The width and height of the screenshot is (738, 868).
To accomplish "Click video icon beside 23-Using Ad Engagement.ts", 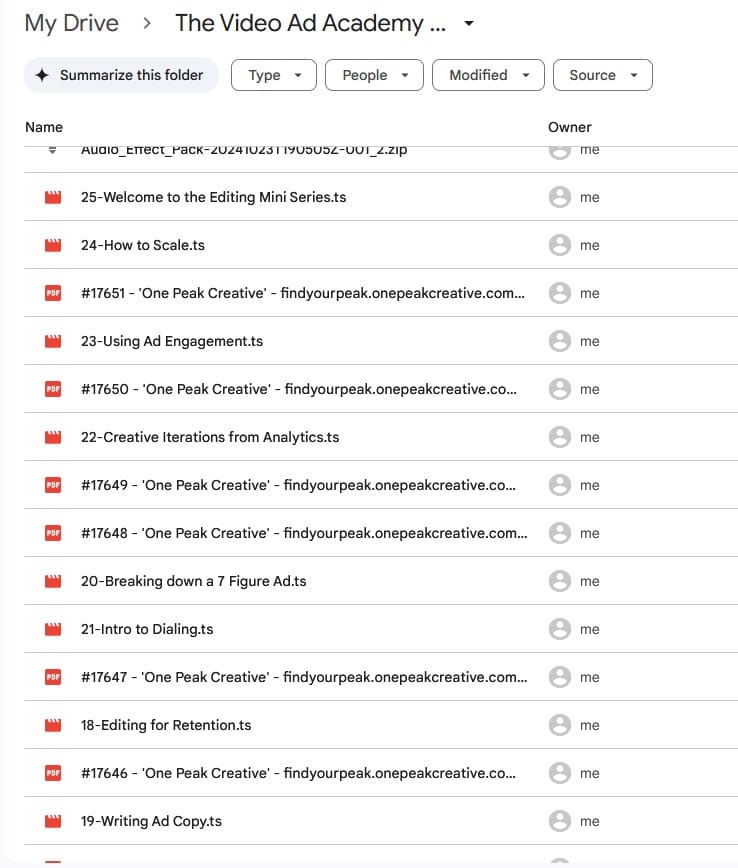I will click(x=53, y=341).
